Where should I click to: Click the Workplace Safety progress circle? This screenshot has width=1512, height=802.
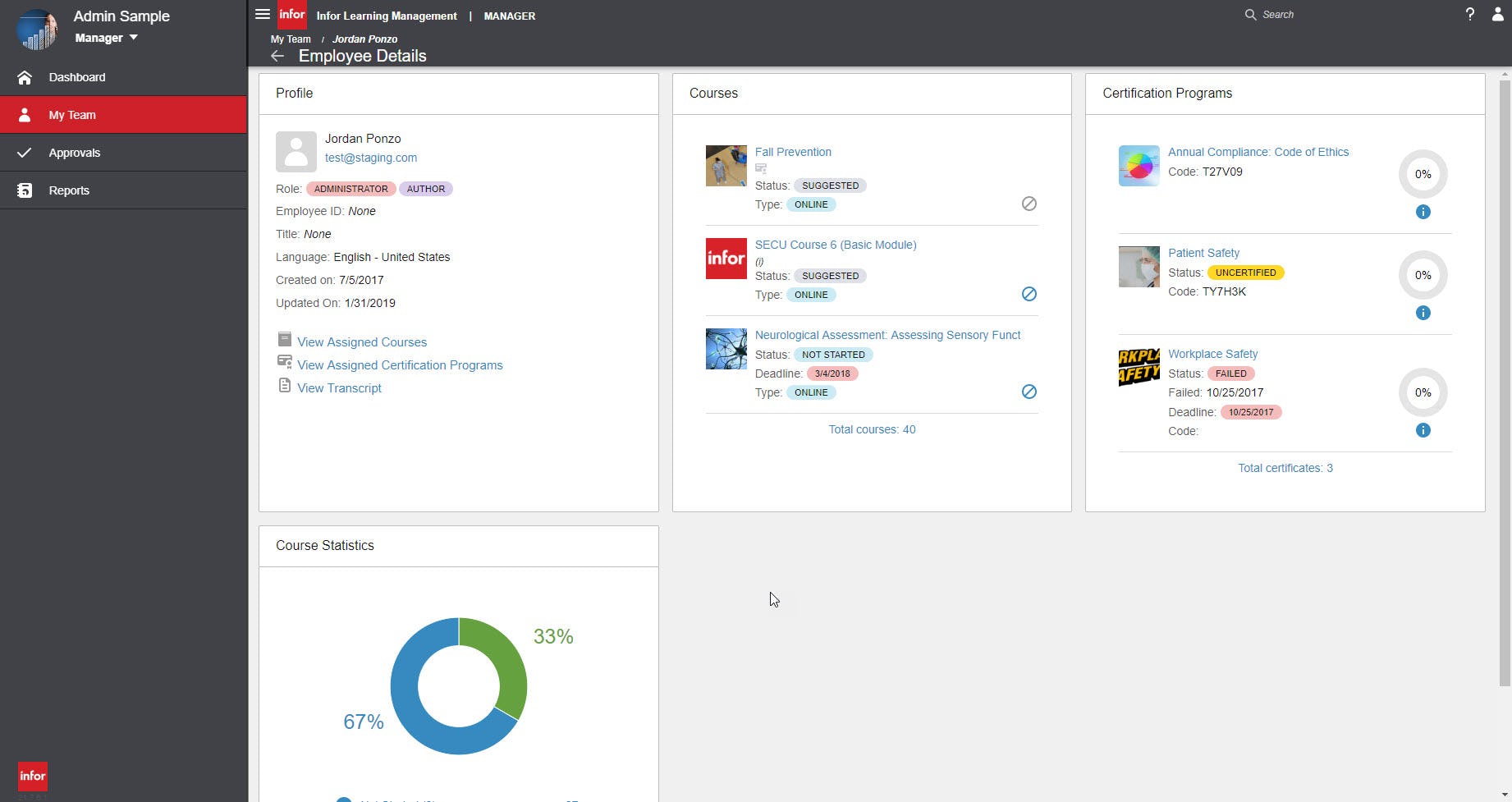click(1423, 392)
